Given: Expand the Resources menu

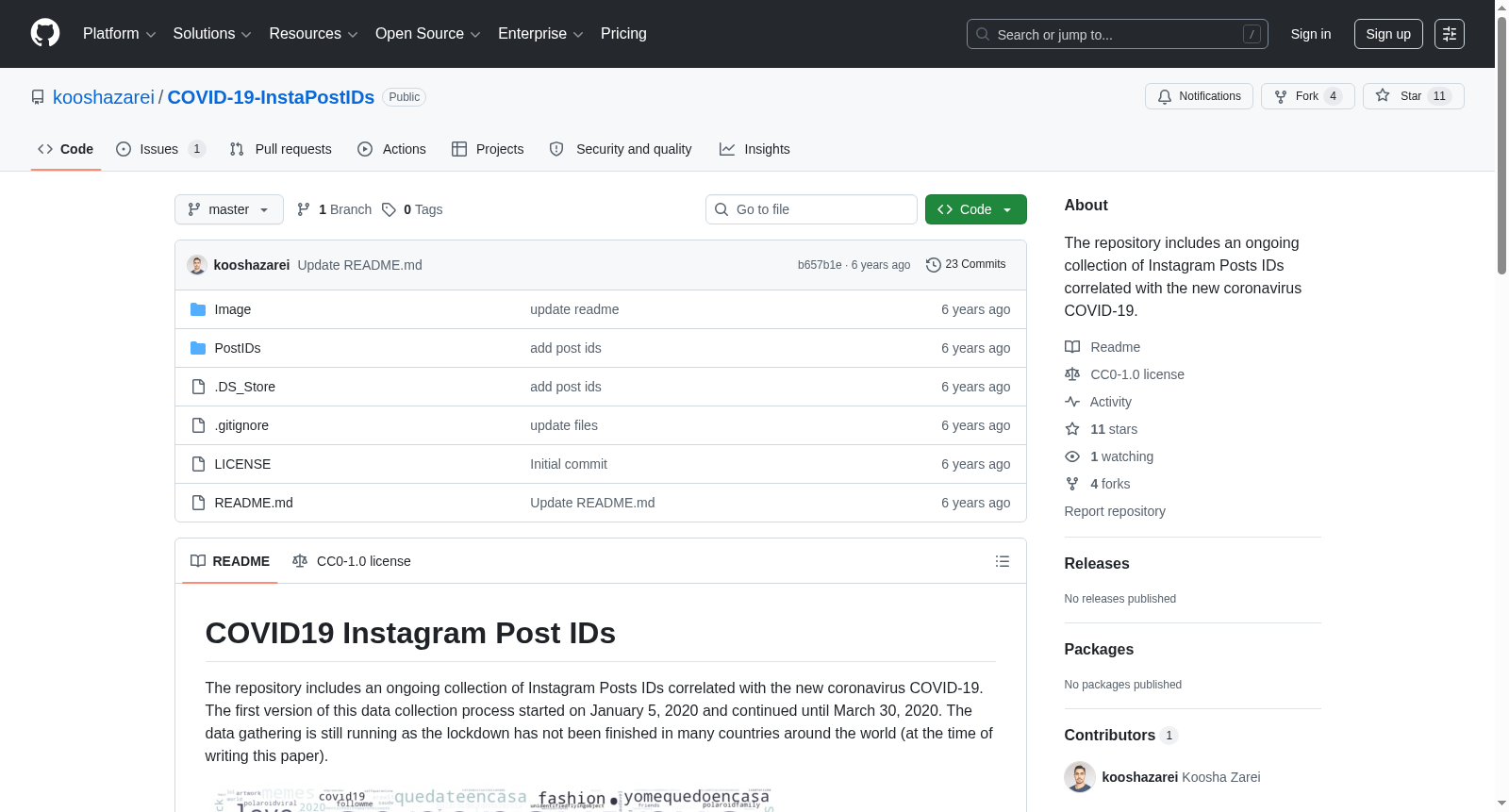Looking at the screenshot, I should pos(313,34).
